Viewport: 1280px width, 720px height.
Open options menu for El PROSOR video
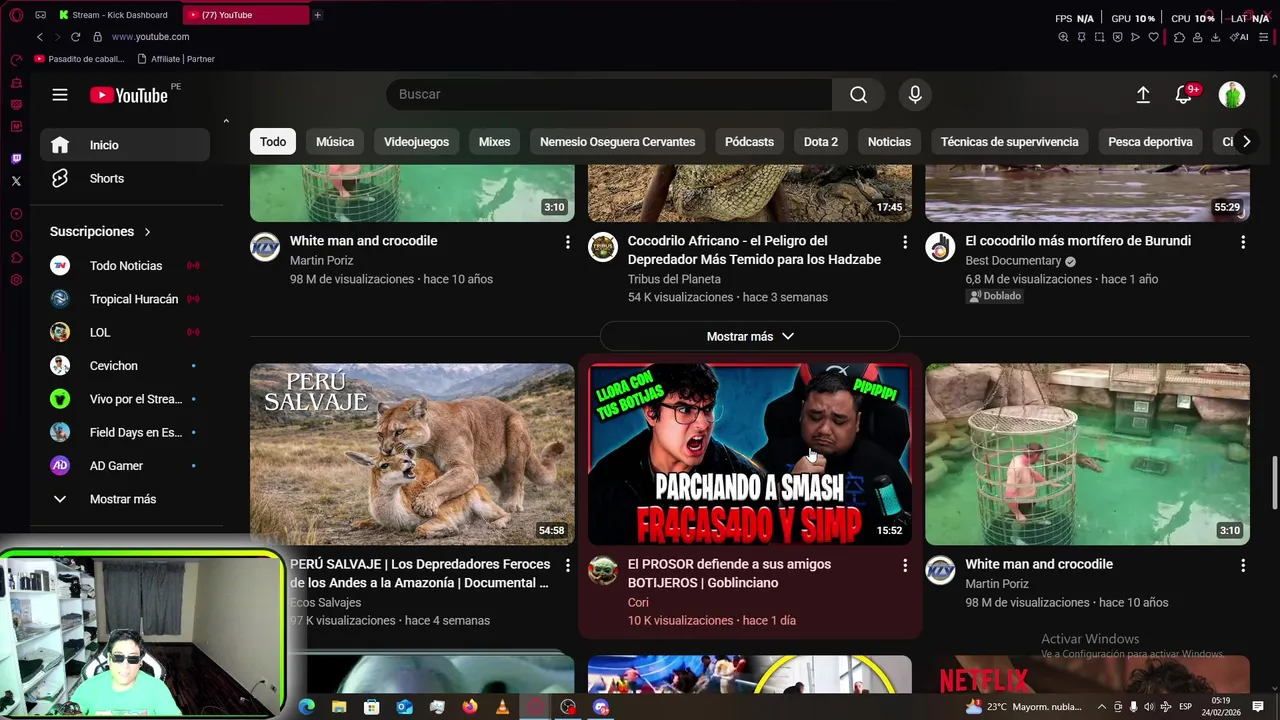pos(905,566)
